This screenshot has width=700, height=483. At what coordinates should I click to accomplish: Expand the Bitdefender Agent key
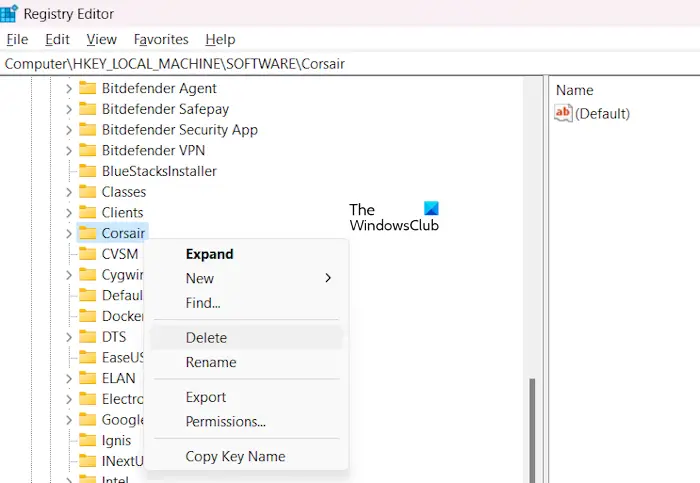coord(68,88)
